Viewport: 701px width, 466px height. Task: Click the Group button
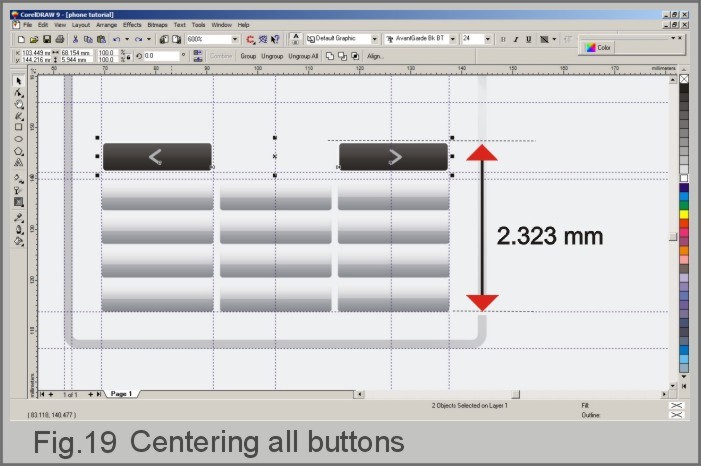point(248,56)
